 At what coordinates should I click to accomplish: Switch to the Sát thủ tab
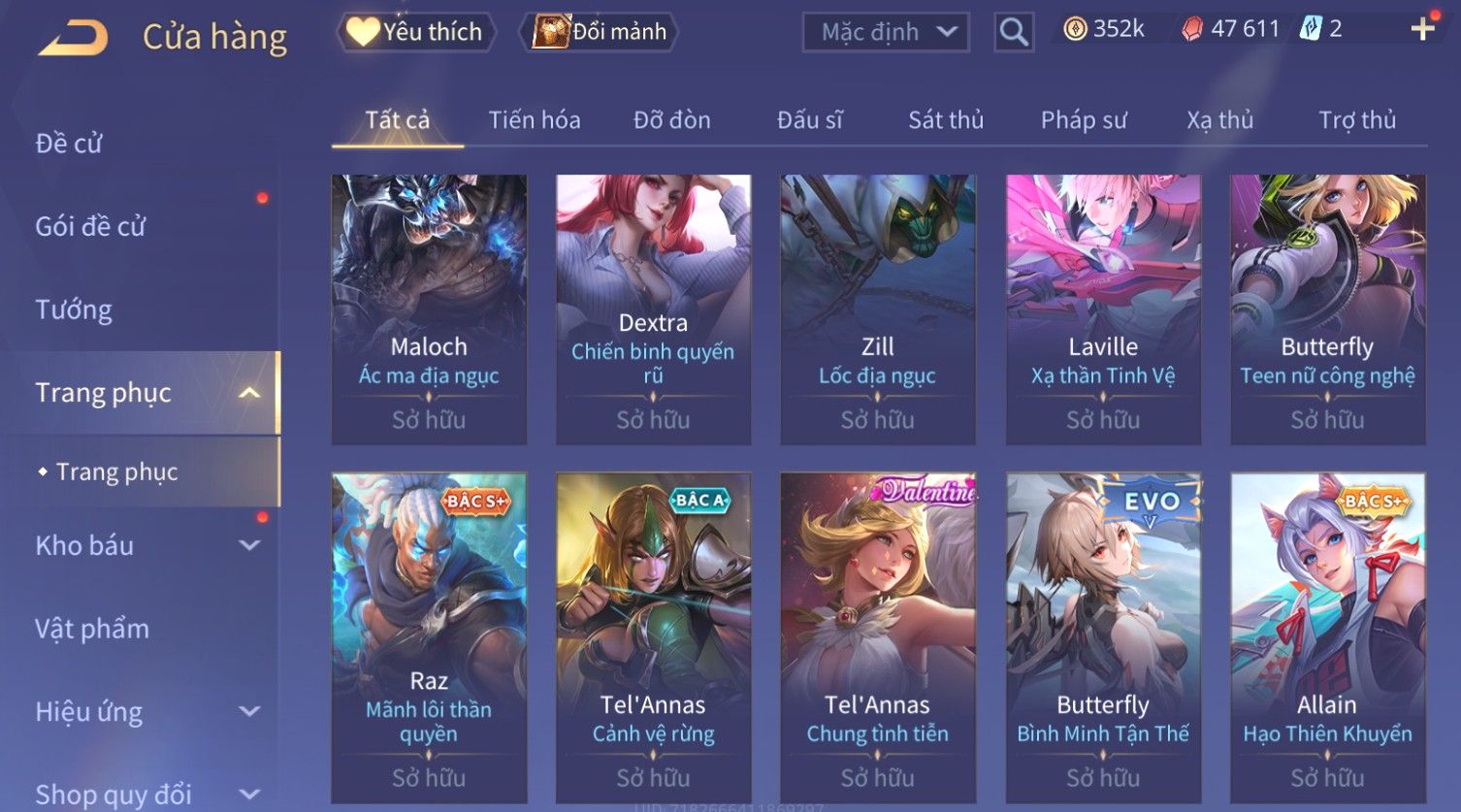[946, 120]
